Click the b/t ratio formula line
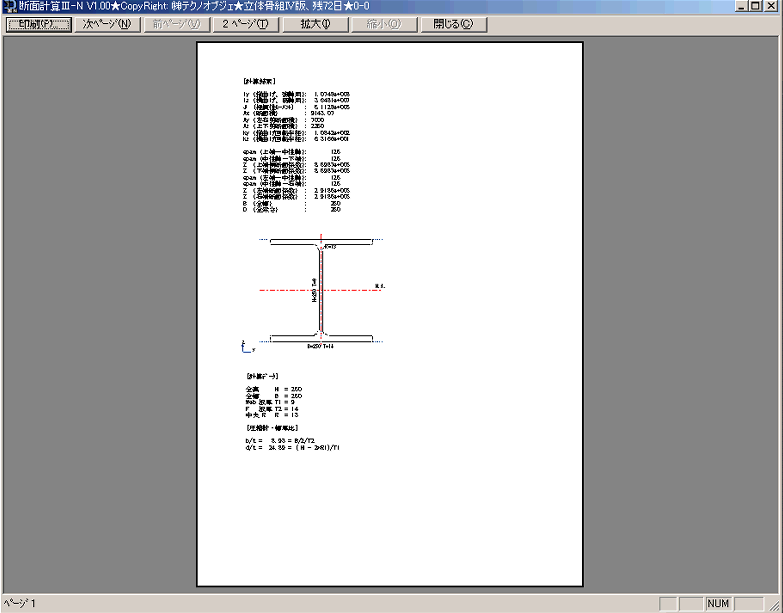The width and height of the screenshot is (783, 613). click(285, 440)
